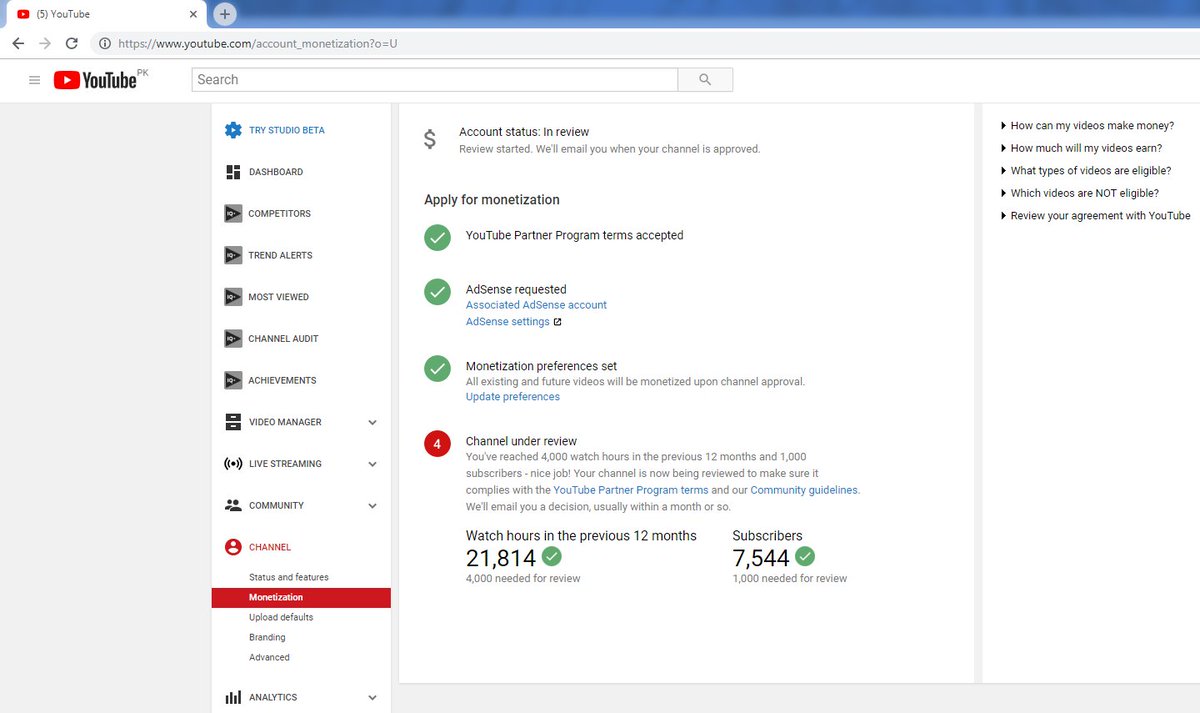
Task: Click the dollar sign account status icon
Action: 430,140
